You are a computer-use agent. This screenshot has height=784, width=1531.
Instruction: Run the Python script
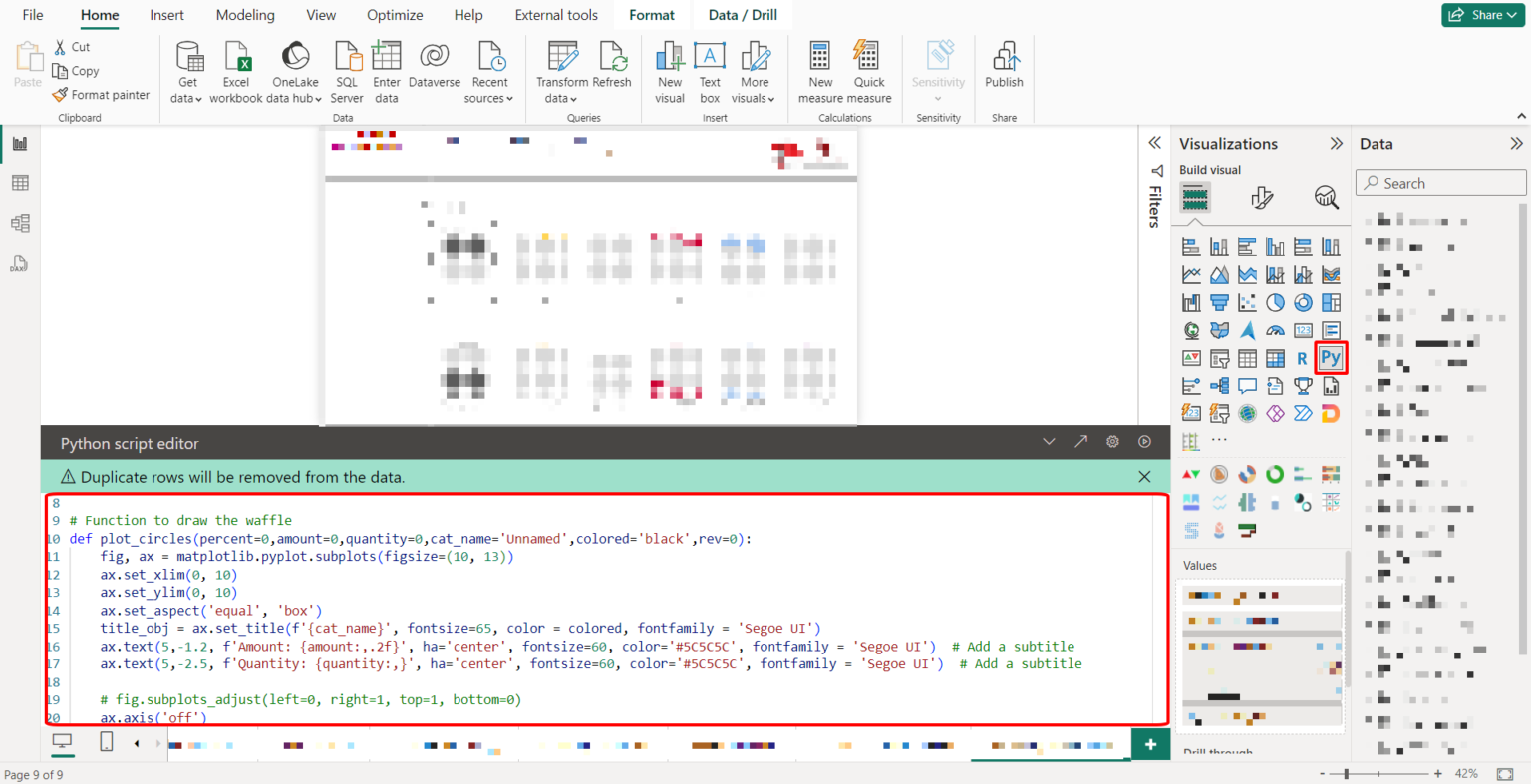pos(1144,442)
